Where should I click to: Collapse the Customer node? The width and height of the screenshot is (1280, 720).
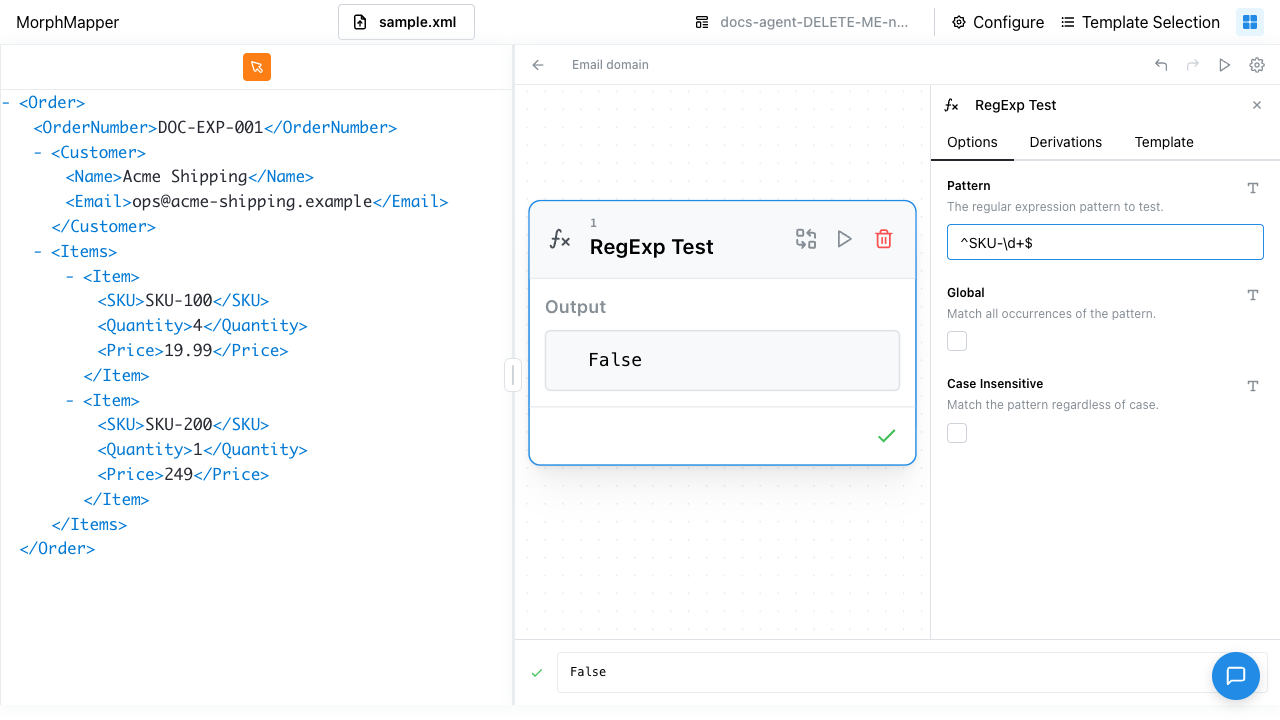[38, 153]
